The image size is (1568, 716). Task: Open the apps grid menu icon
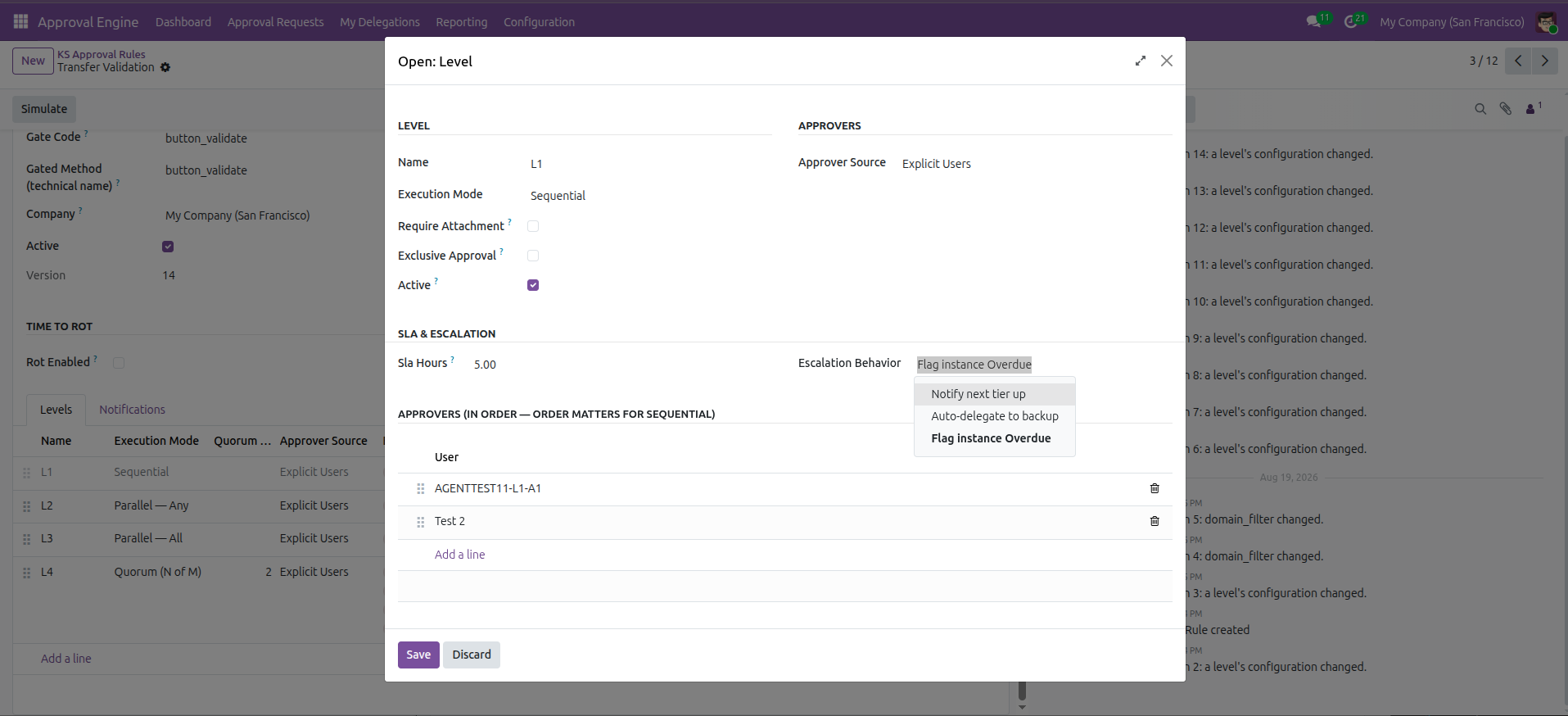click(20, 21)
